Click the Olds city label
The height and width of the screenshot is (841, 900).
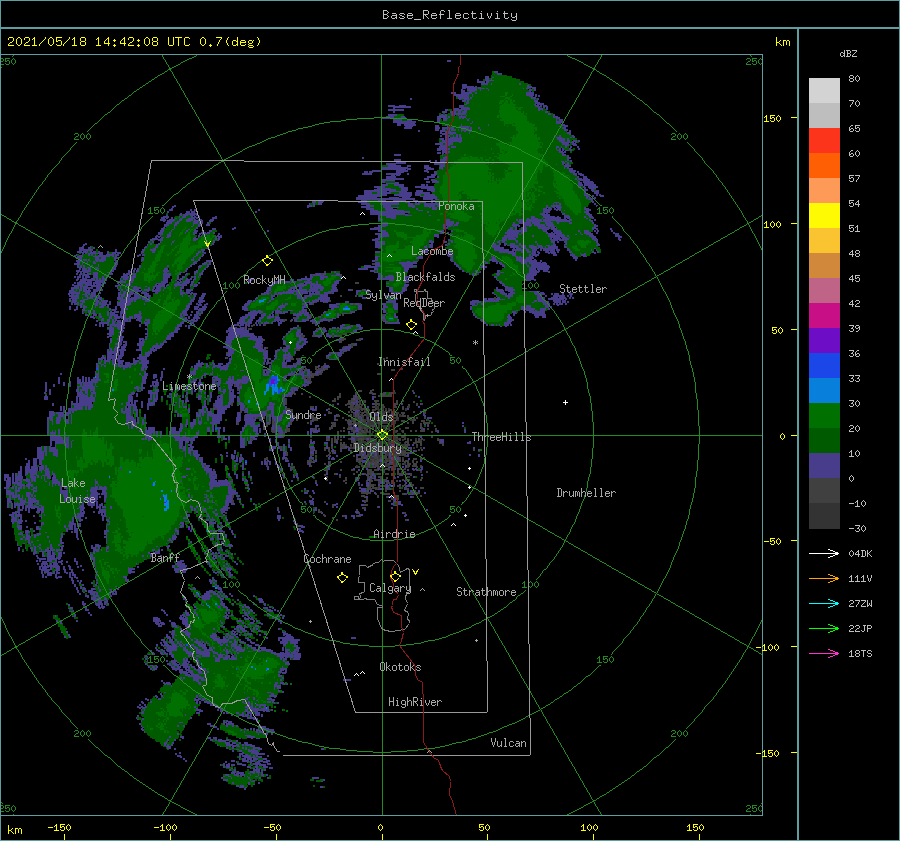tap(381, 416)
